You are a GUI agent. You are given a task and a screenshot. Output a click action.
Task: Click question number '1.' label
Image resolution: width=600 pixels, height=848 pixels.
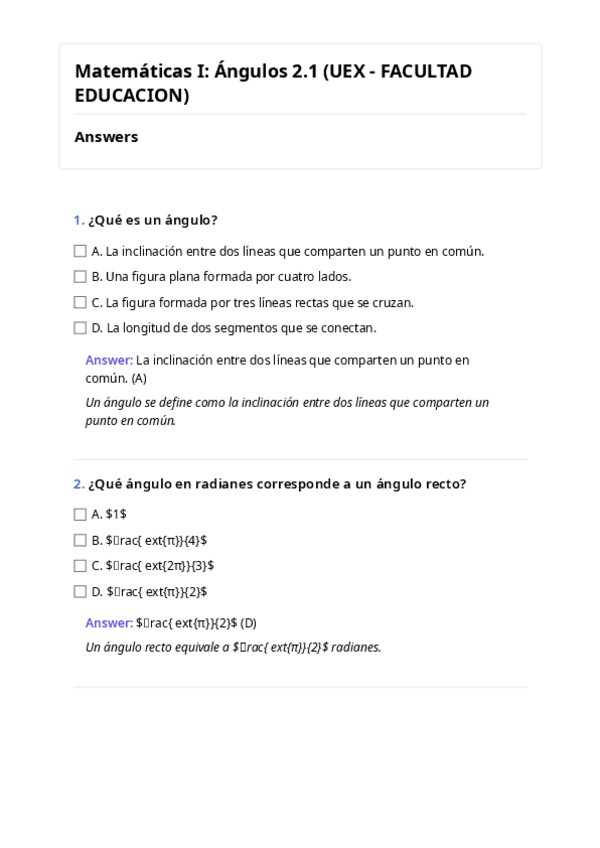click(x=79, y=220)
